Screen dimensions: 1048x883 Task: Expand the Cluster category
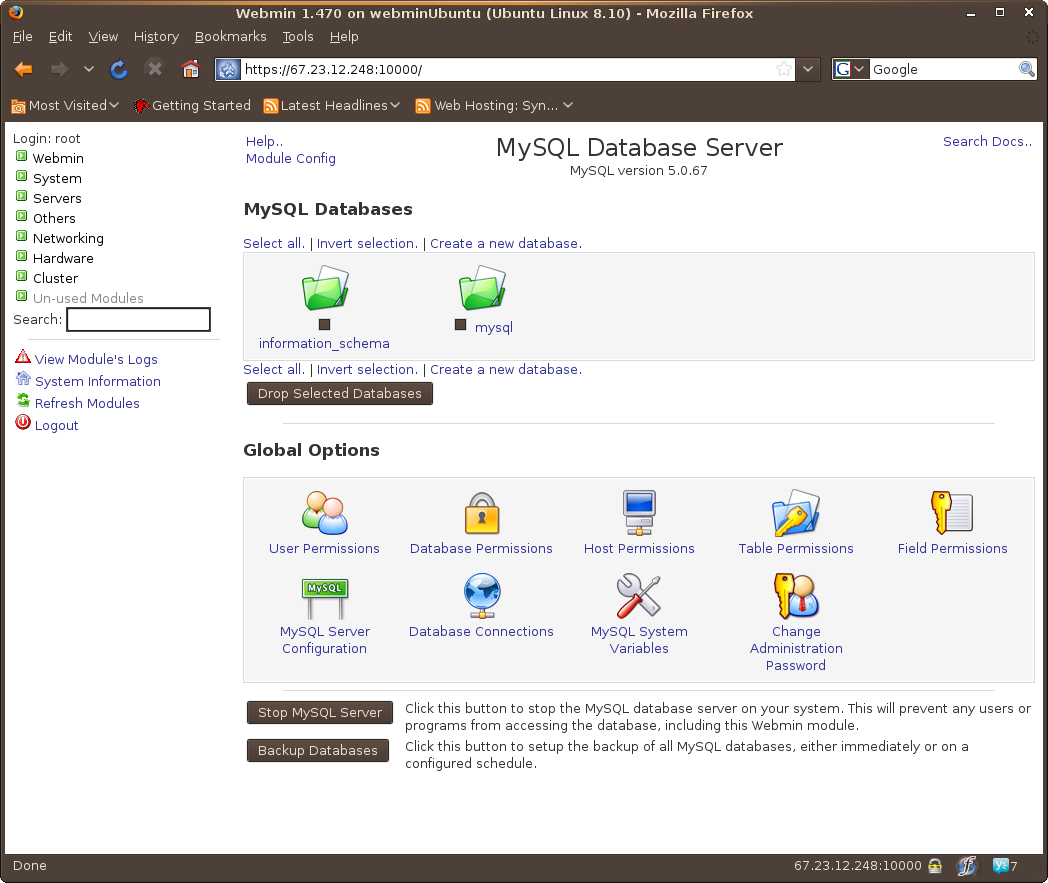click(x=21, y=277)
